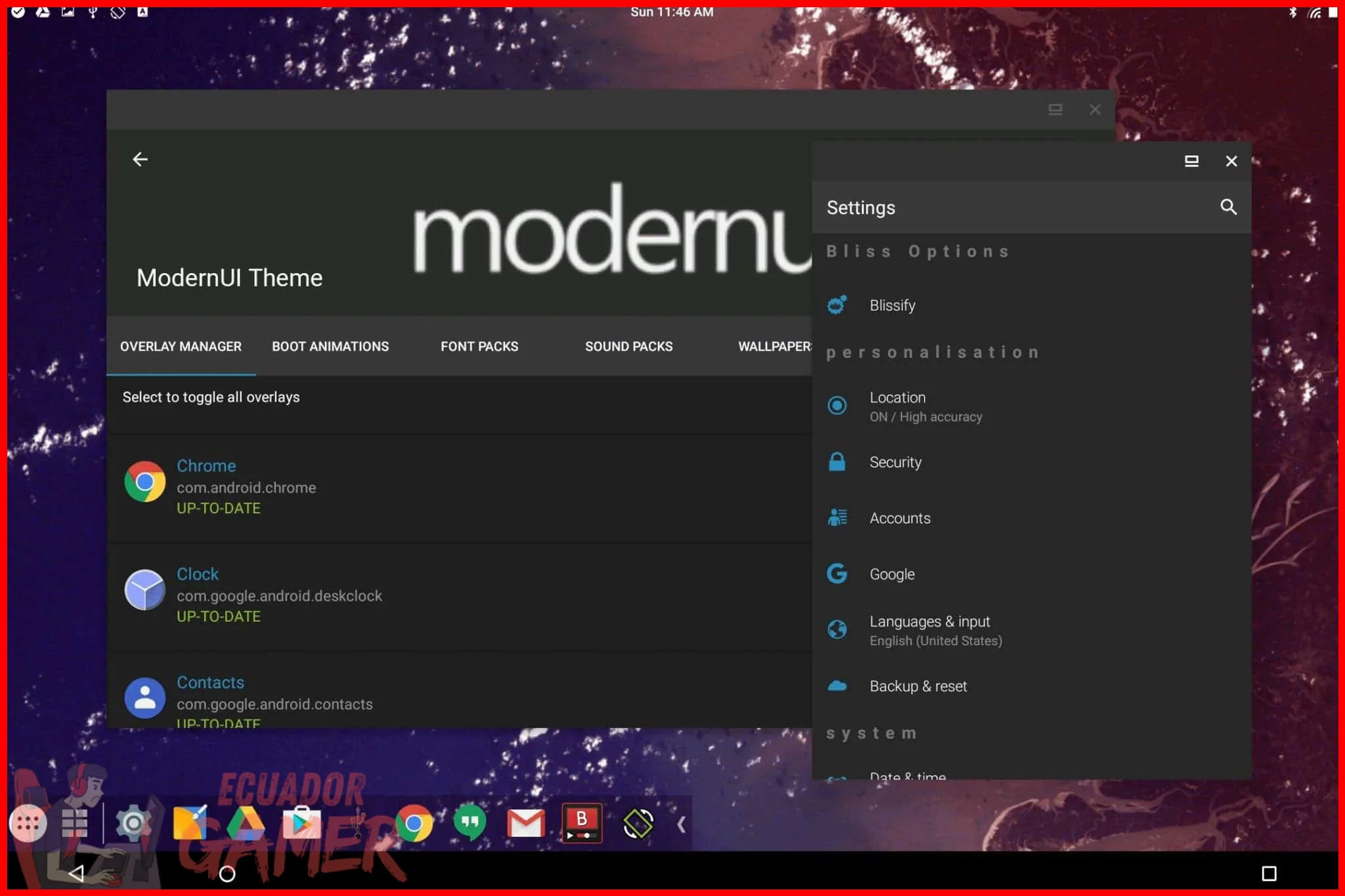Click UP-TO-DATE status under Clock
The height and width of the screenshot is (896, 1345).
pyautogui.click(x=219, y=616)
